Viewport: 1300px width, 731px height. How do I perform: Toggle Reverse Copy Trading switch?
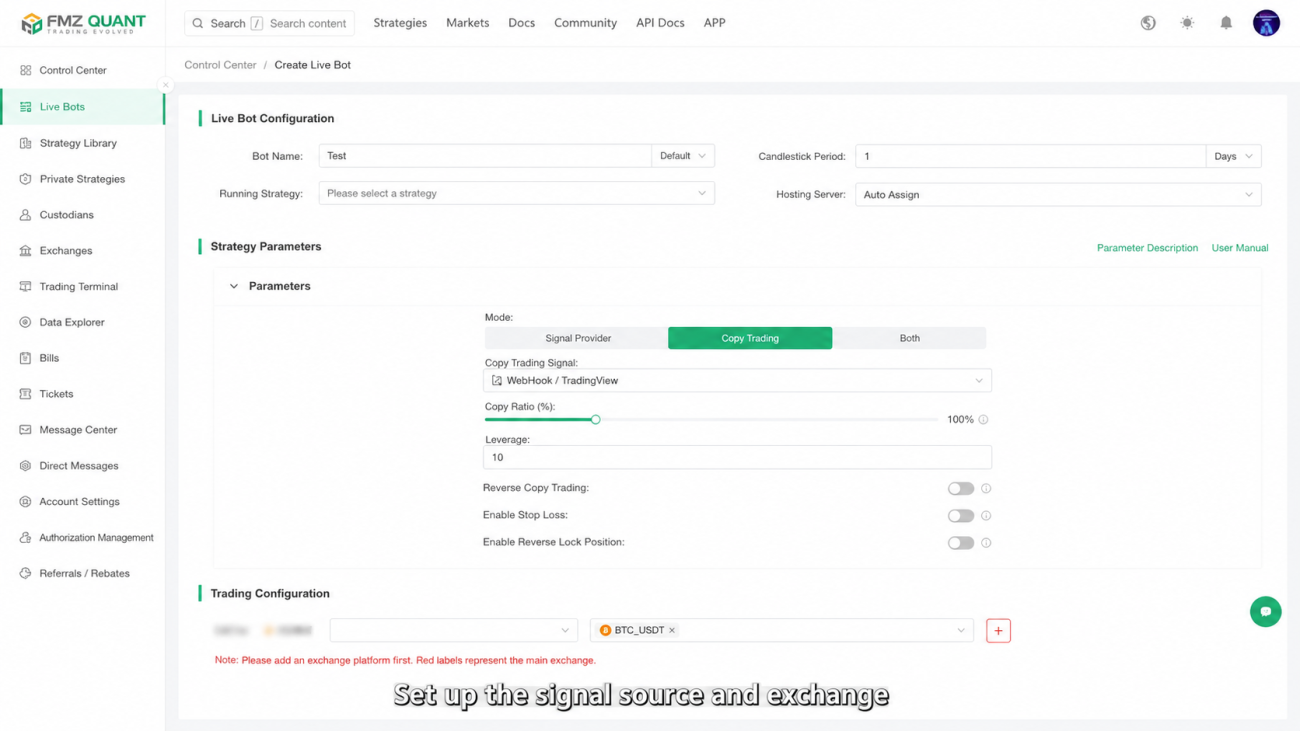pyautogui.click(x=960, y=489)
